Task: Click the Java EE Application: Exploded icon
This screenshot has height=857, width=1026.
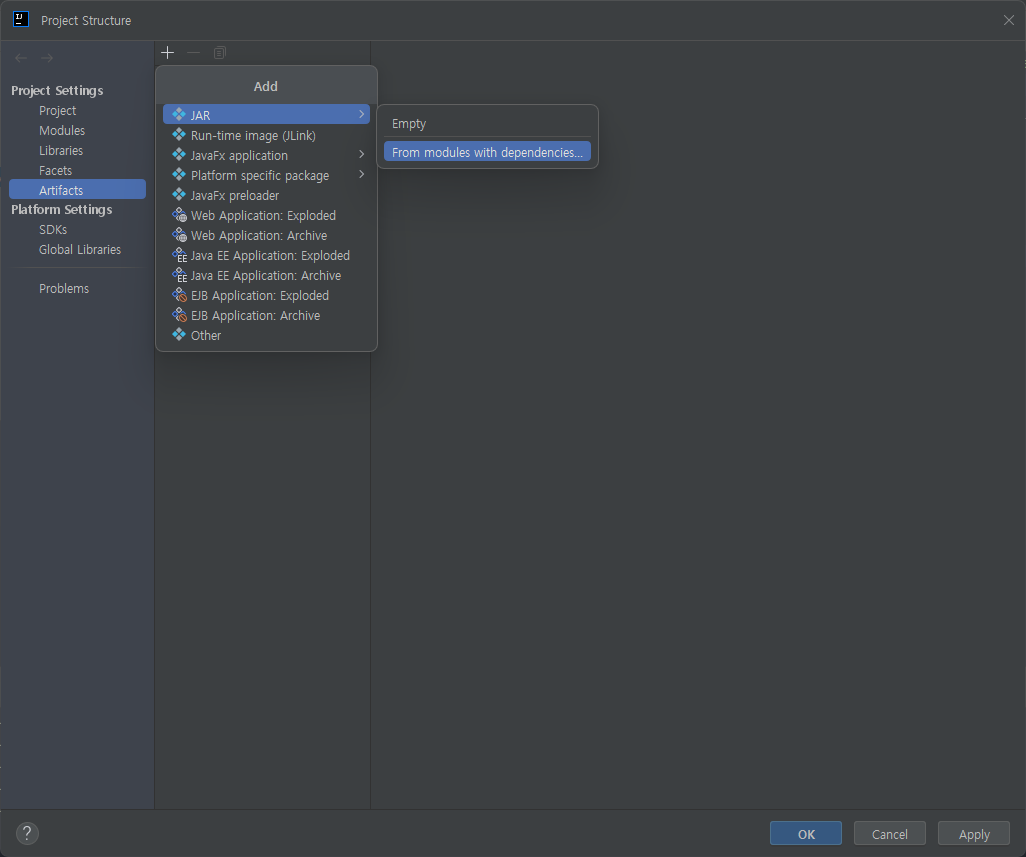Action: 179,255
